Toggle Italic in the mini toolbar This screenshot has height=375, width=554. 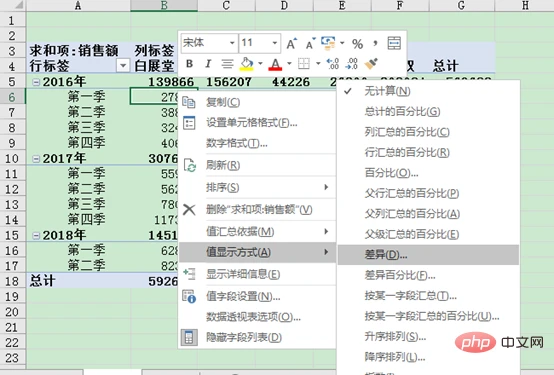tap(208, 64)
